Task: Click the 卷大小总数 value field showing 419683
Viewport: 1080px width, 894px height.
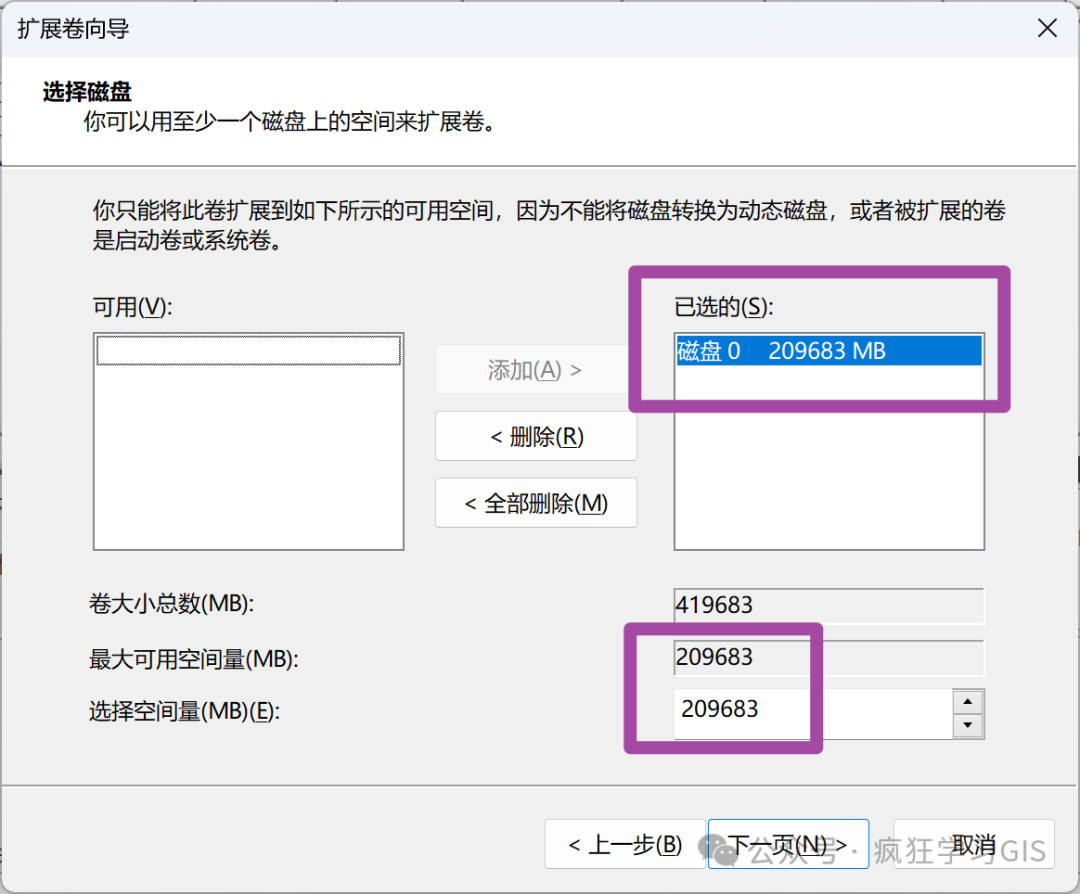Action: pos(828,605)
